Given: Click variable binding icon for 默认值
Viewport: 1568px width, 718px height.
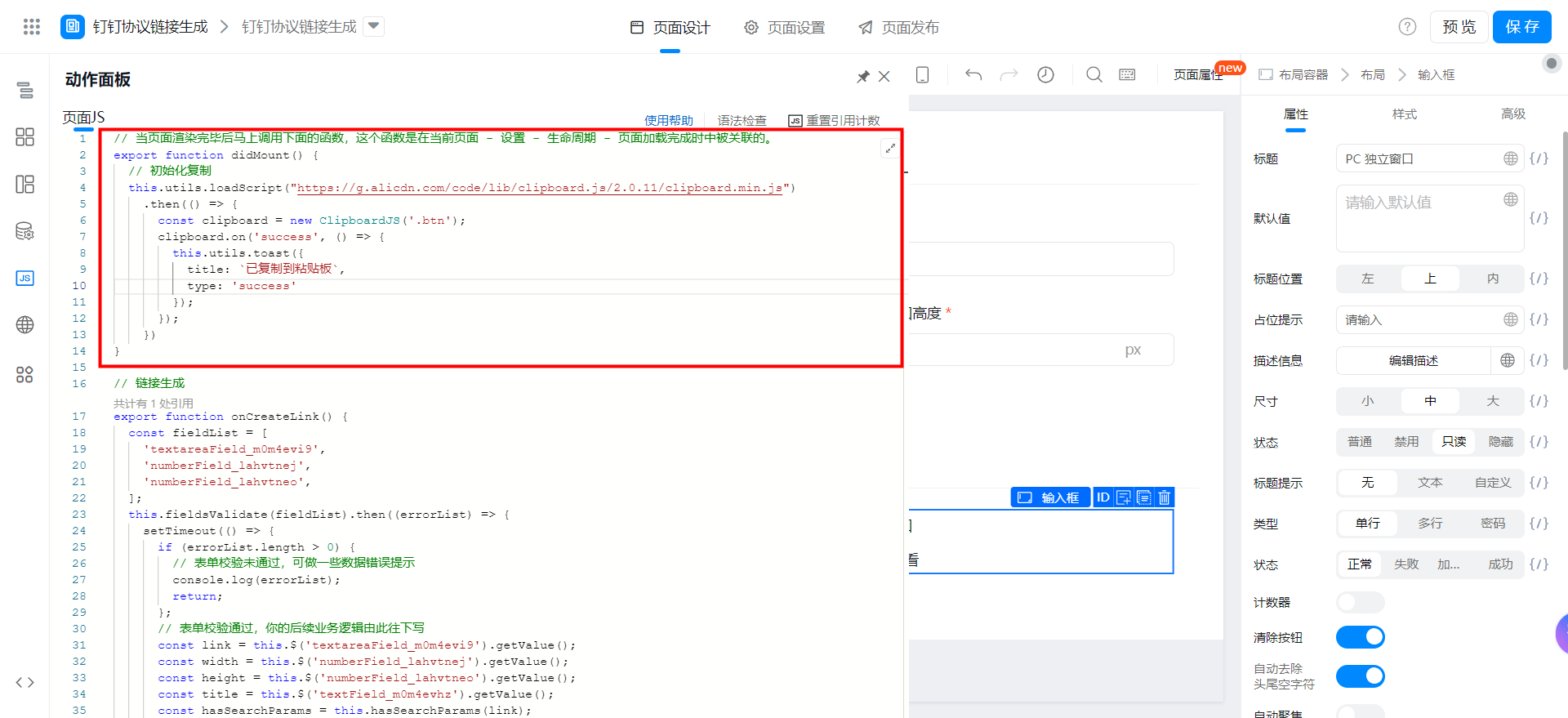Looking at the screenshot, I should pyautogui.click(x=1539, y=218).
